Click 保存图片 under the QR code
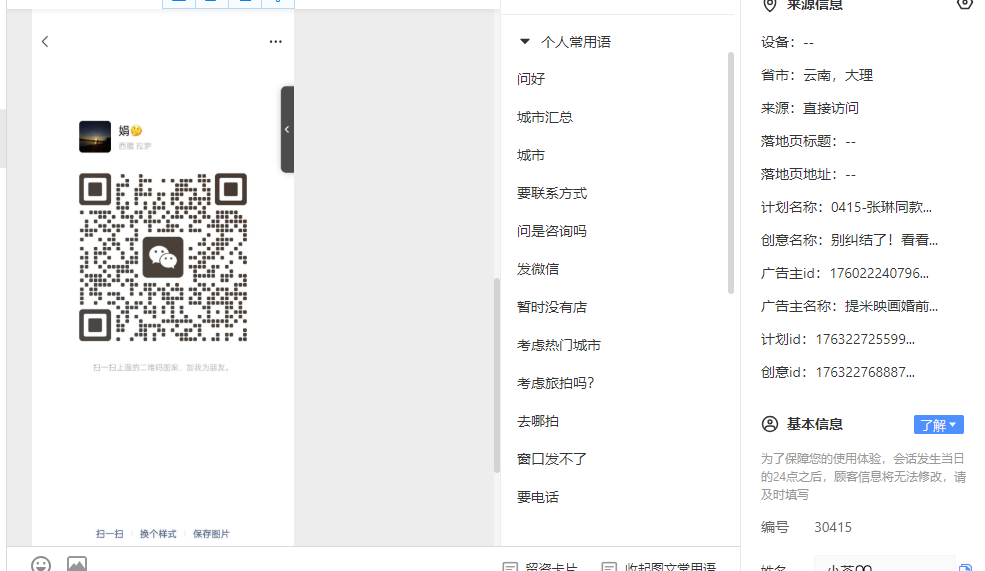 (211, 534)
